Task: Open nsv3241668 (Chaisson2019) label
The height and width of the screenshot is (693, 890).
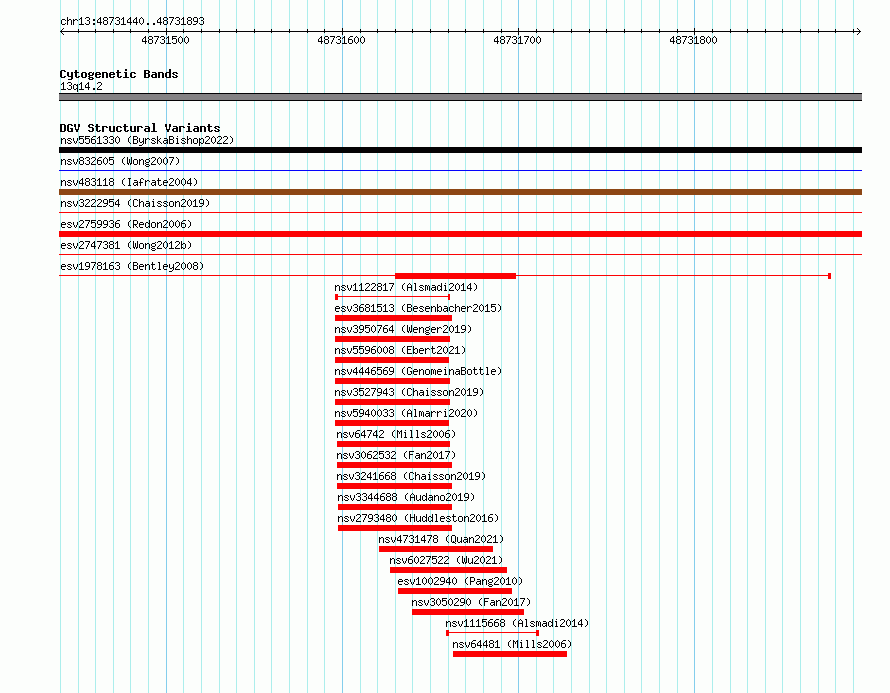Action: click(x=412, y=476)
